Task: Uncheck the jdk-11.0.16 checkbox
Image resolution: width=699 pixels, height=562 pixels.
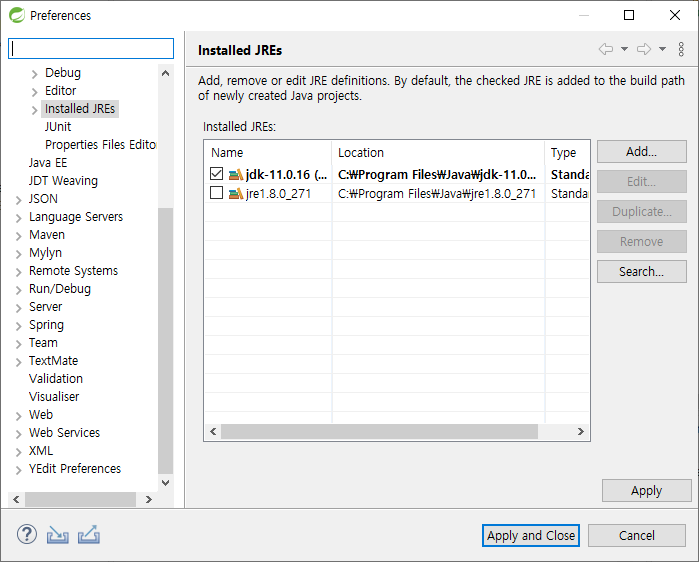Action: click(x=216, y=173)
